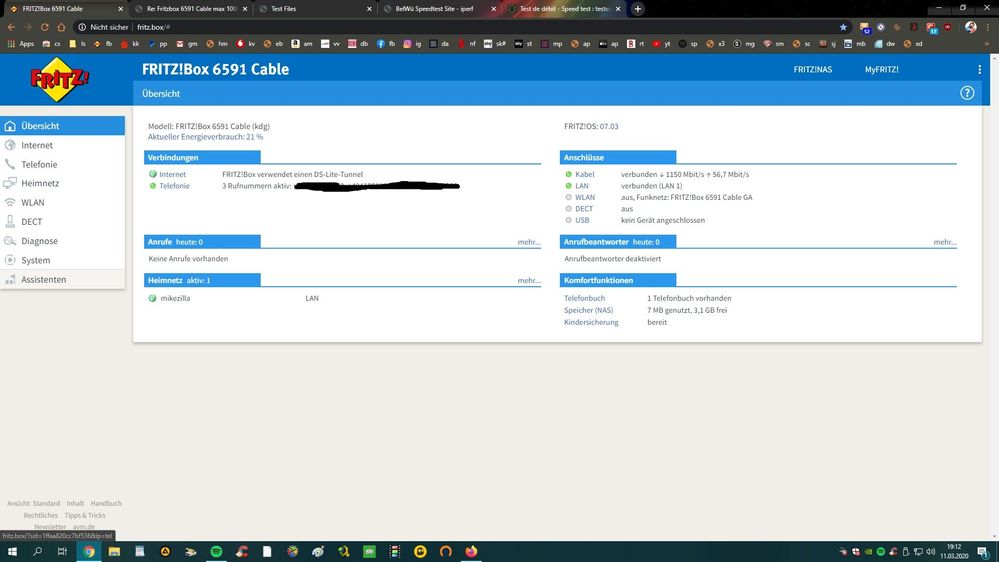The width and height of the screenshot is (999, 562).
Task: Open Firefox from the taskbar
Action: (x=471, y=552)
